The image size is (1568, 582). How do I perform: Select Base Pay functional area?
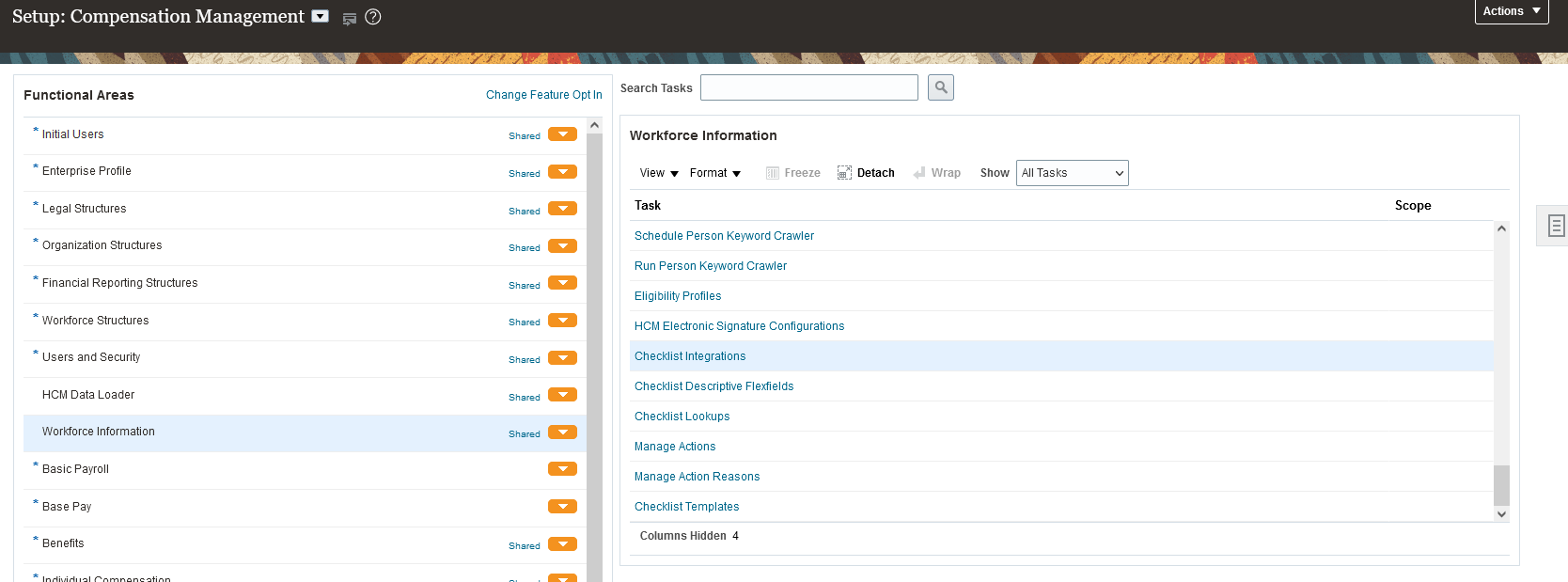(x=67, y=507)
